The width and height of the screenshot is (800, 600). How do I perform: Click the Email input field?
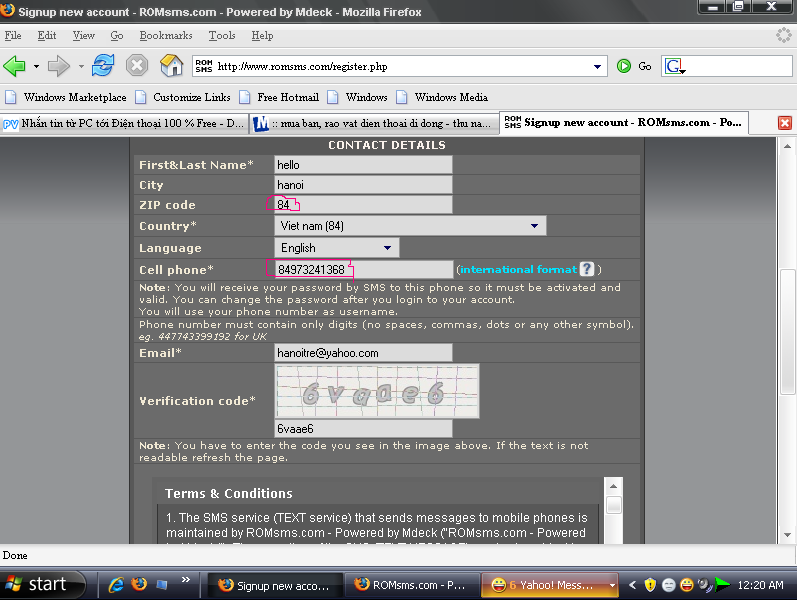click(x=363, y=353)
